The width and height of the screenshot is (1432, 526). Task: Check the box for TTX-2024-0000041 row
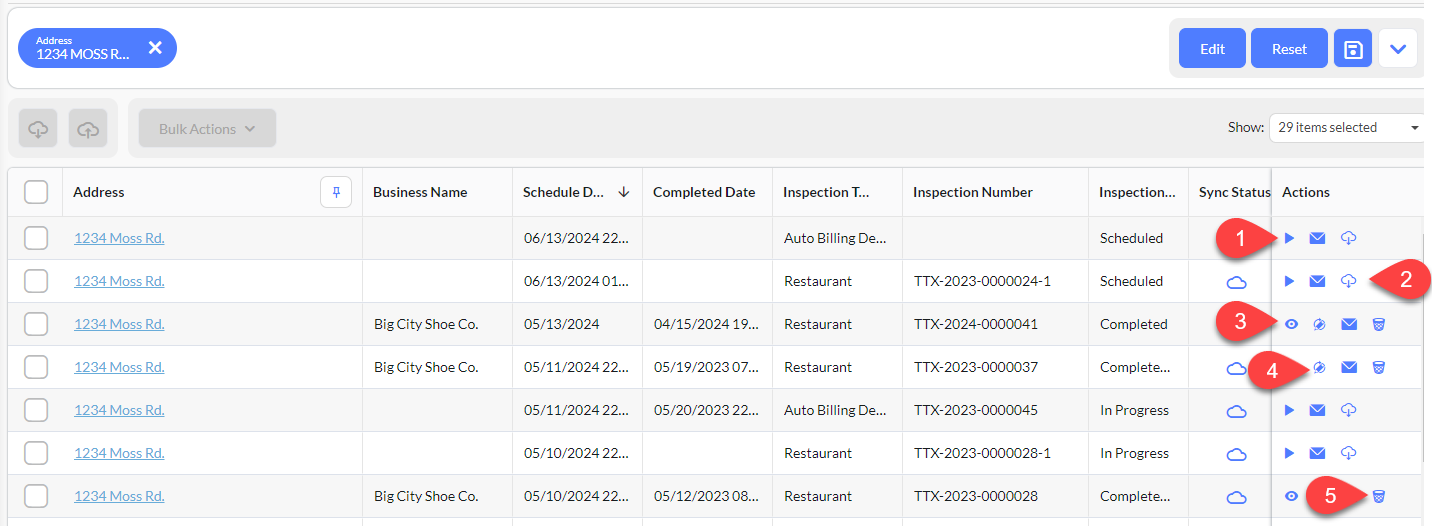point(36,324)
